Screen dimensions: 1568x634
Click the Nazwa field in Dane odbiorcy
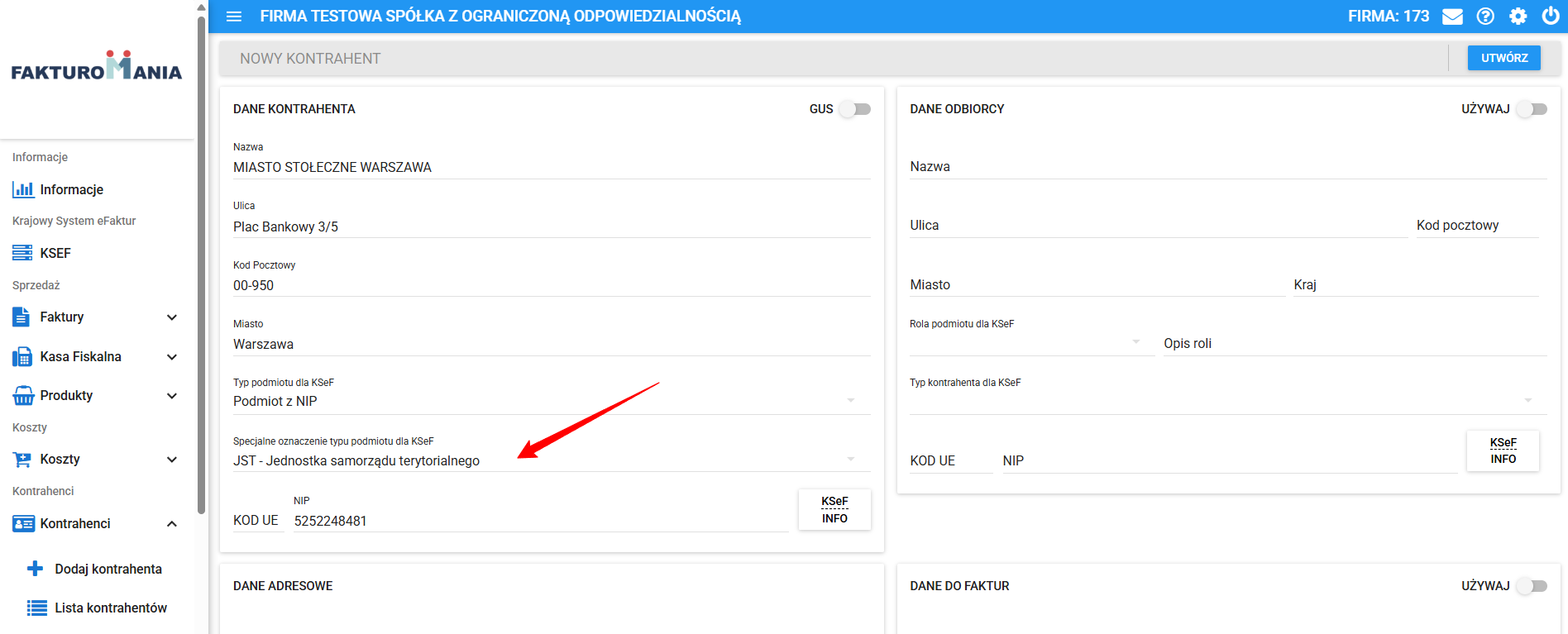(1228, 167)
